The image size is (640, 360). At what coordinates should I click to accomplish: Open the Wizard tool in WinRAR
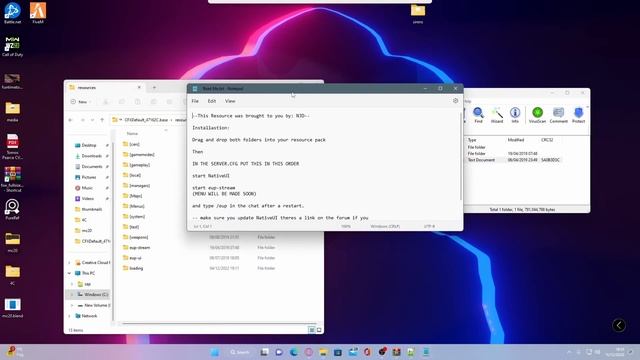497,115
